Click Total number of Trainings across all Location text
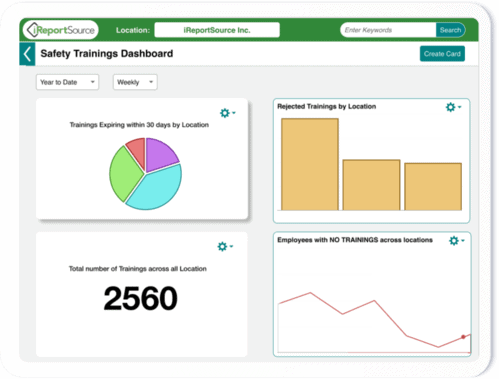 138,269
